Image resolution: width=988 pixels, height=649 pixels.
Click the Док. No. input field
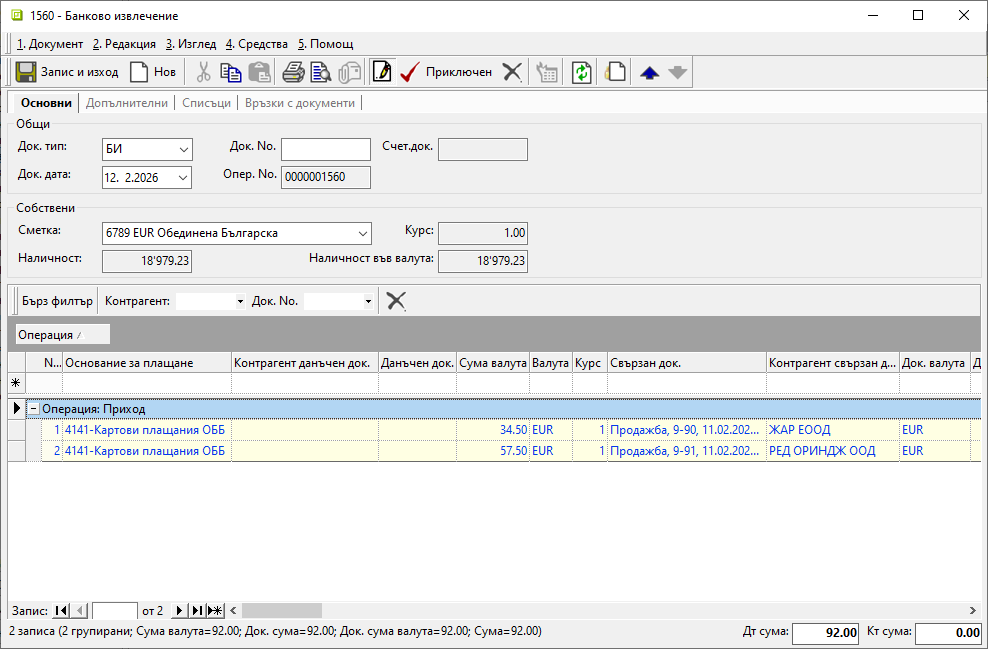point(325,149)
